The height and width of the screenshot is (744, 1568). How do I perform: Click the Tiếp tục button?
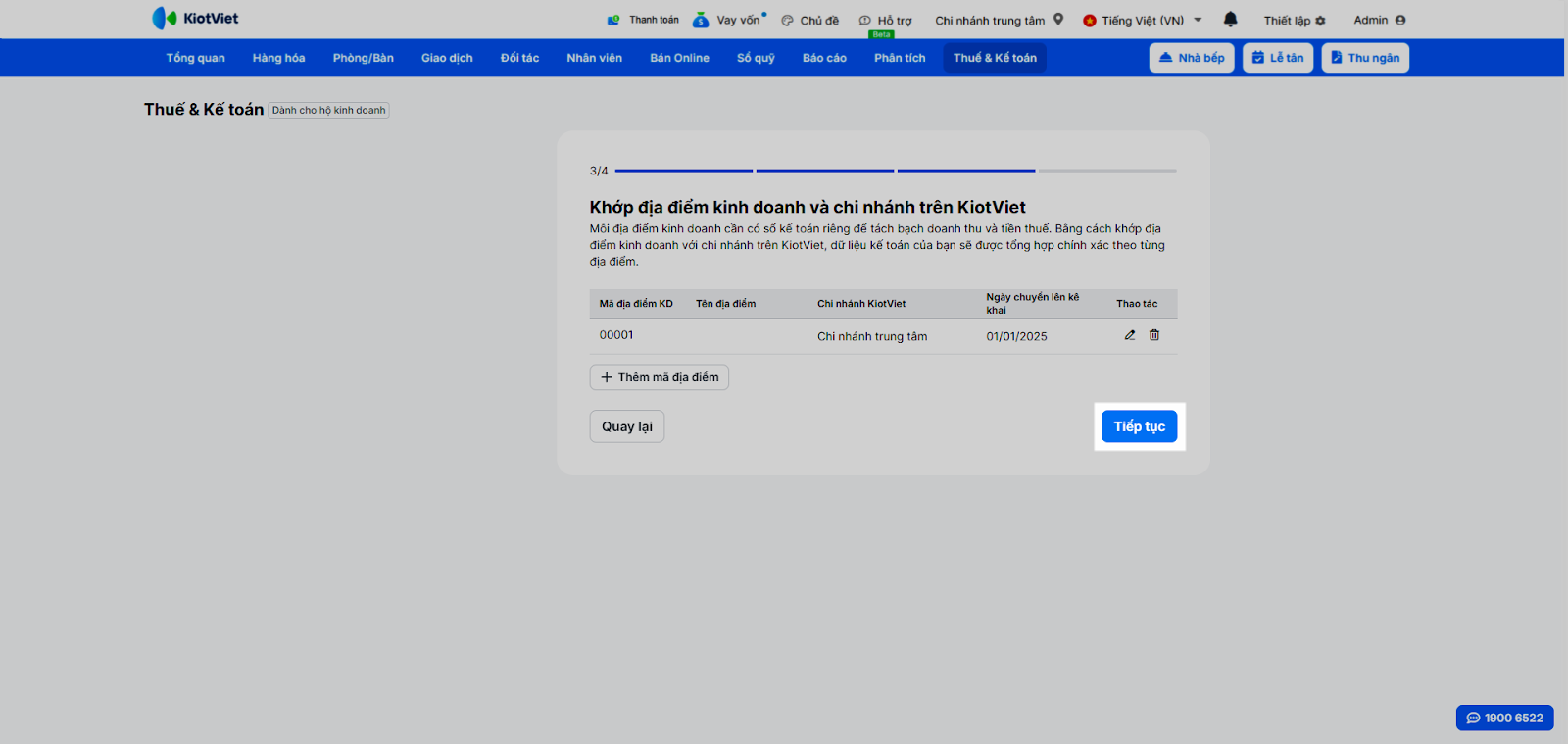[x=1140, y=426]
